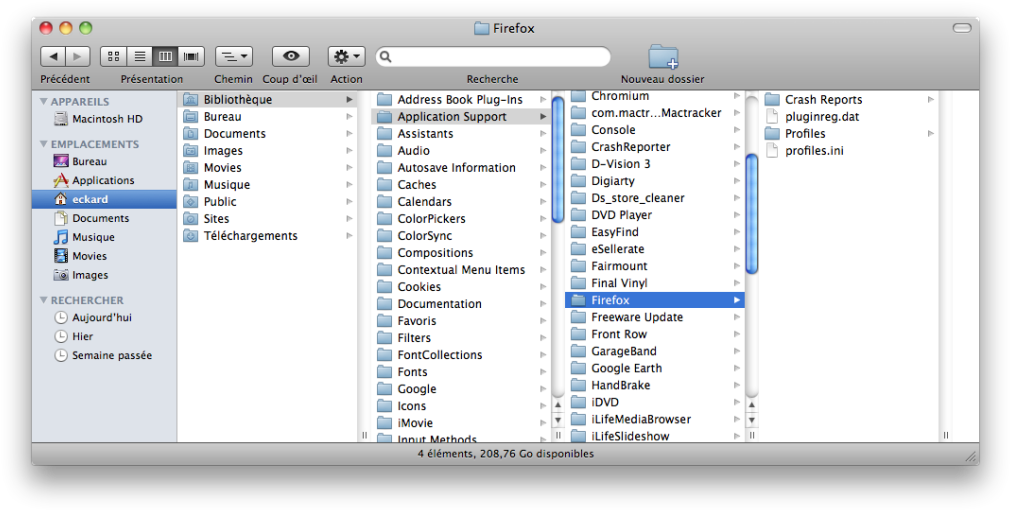Select Macintosh HD in sidebar

click(107, 119)
